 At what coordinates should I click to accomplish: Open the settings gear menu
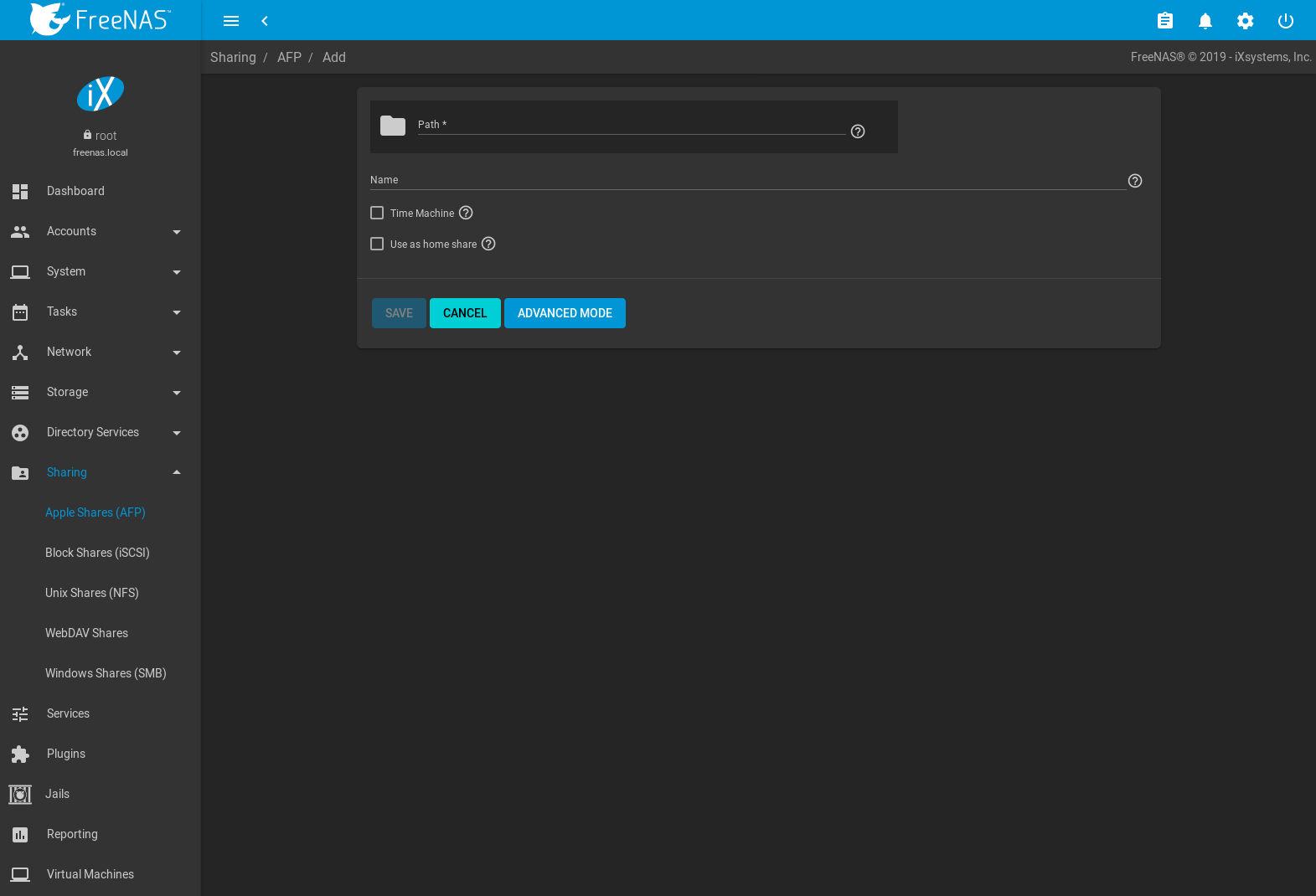[x=1245, y=21]
